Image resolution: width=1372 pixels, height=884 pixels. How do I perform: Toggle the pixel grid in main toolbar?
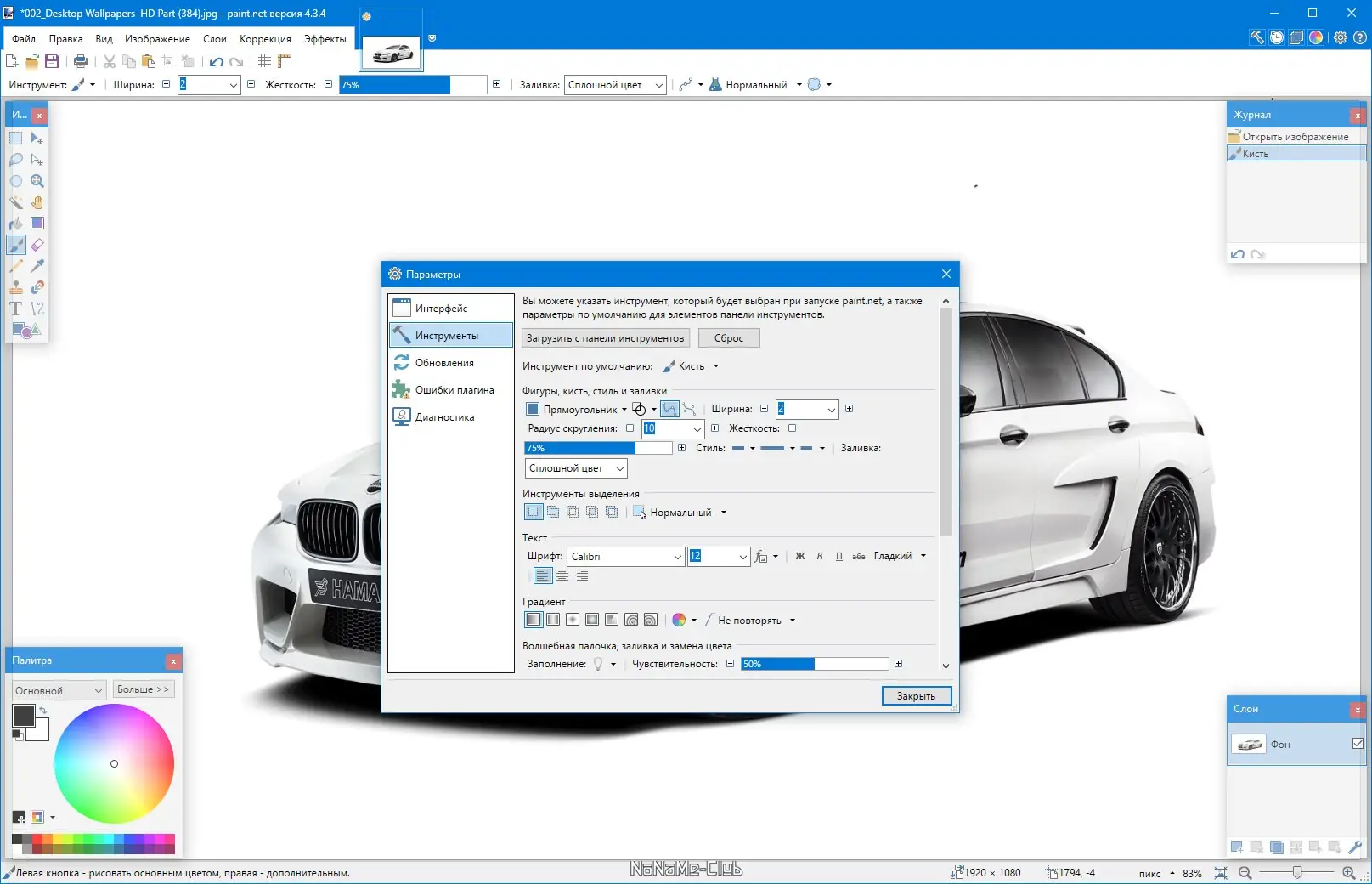coord(265,61)
